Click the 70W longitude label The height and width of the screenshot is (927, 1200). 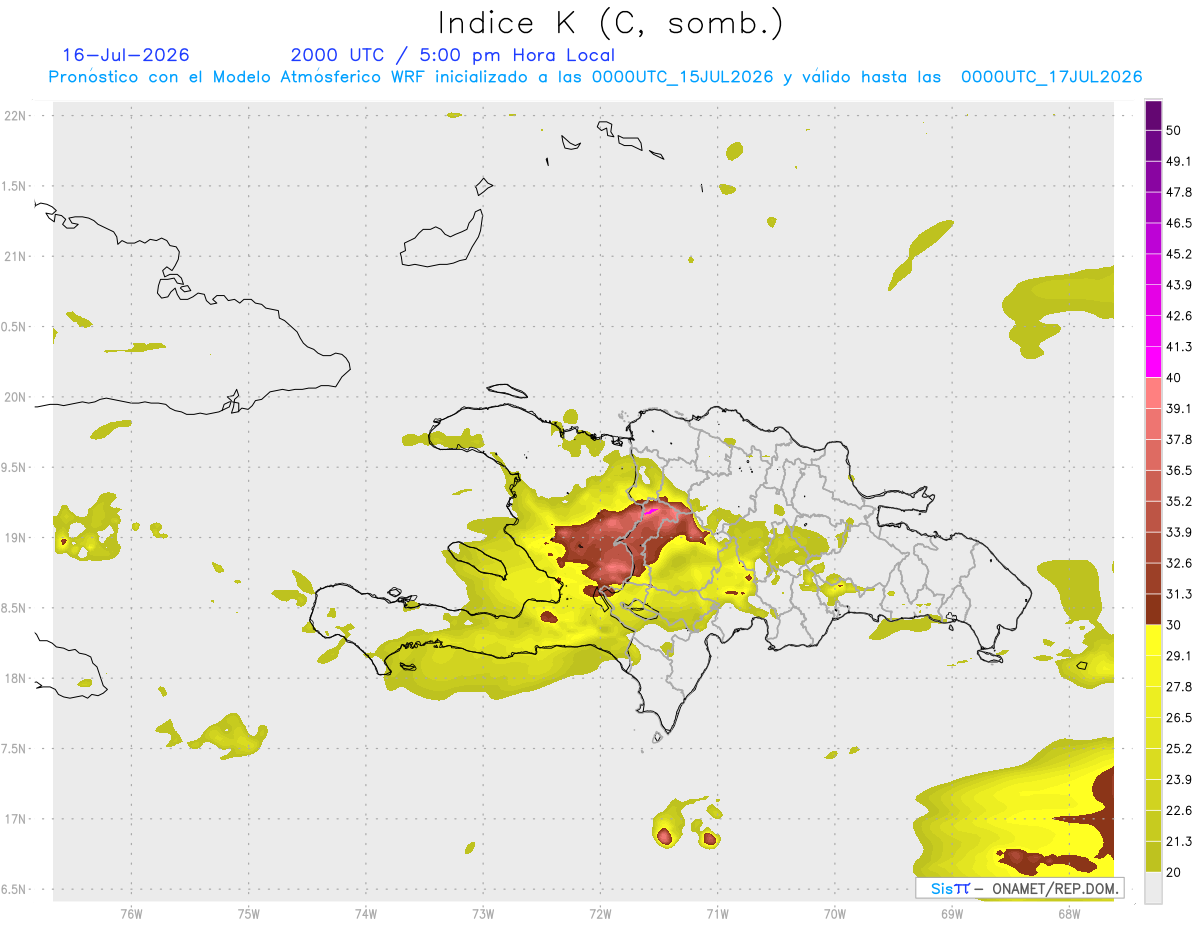pos(835,913)
